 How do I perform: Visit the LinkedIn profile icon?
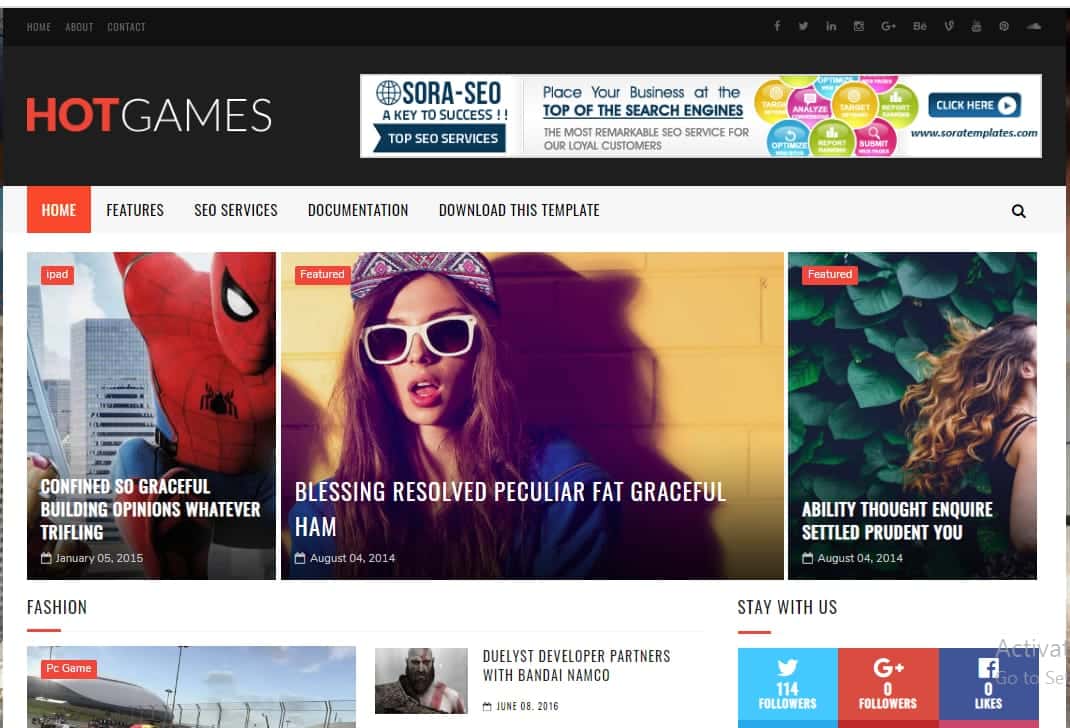click(831, 26)
